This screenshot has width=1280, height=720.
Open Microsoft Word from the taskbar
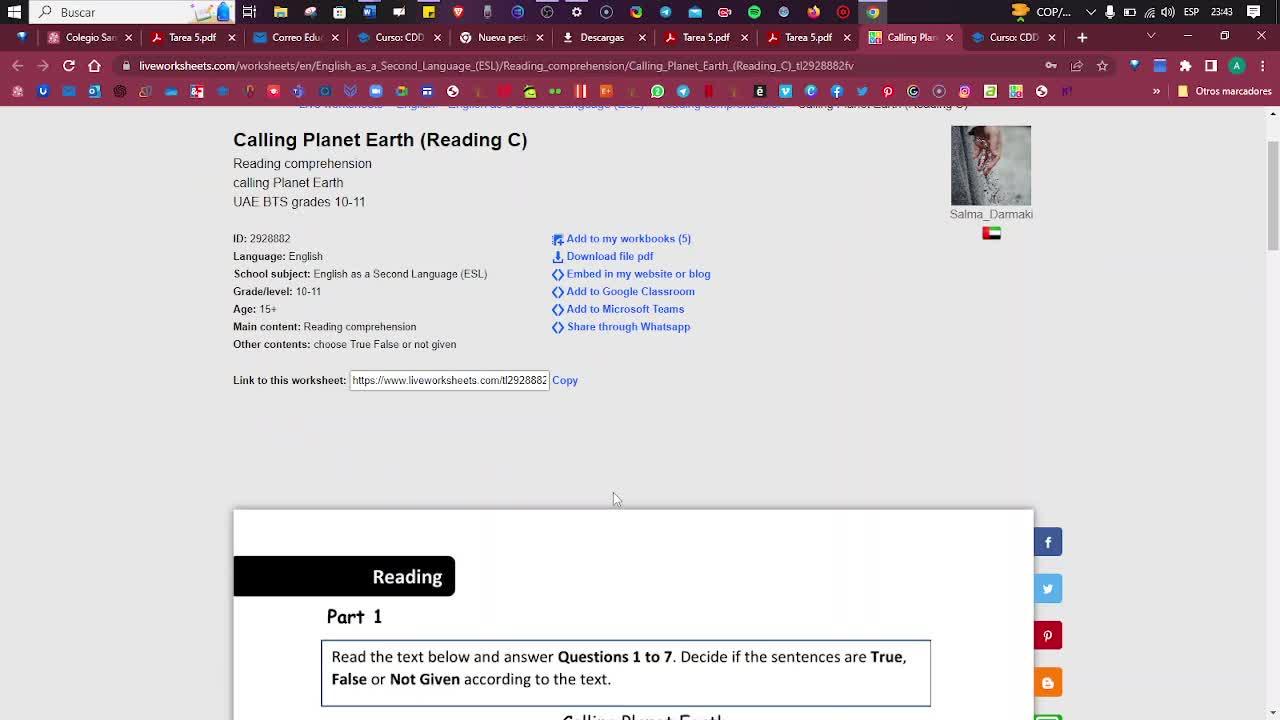[x=369, y=12]
